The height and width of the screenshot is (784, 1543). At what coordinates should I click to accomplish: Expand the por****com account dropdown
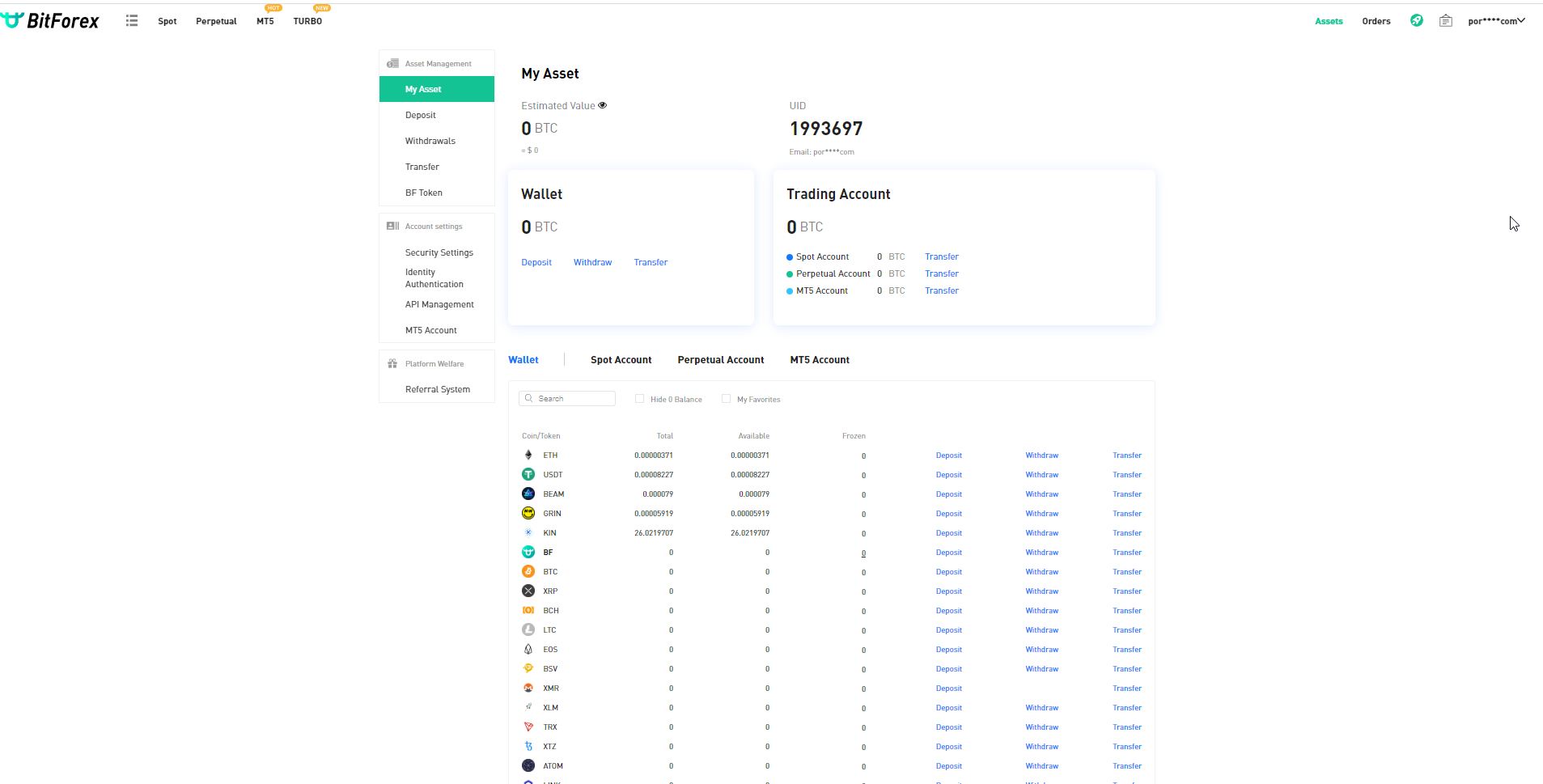click(x=1496, y=21)
